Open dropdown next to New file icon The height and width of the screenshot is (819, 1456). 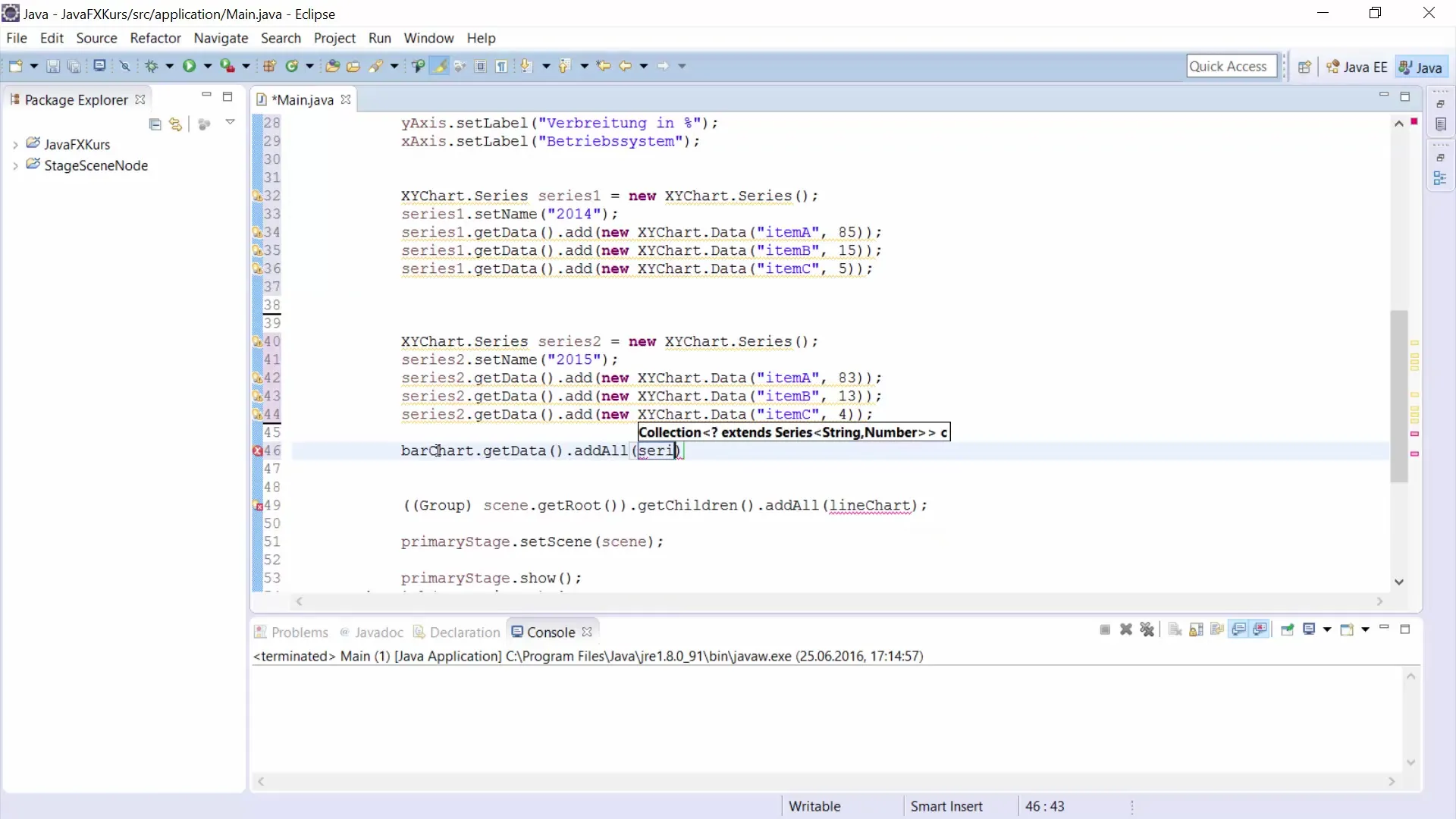point(33,66)
